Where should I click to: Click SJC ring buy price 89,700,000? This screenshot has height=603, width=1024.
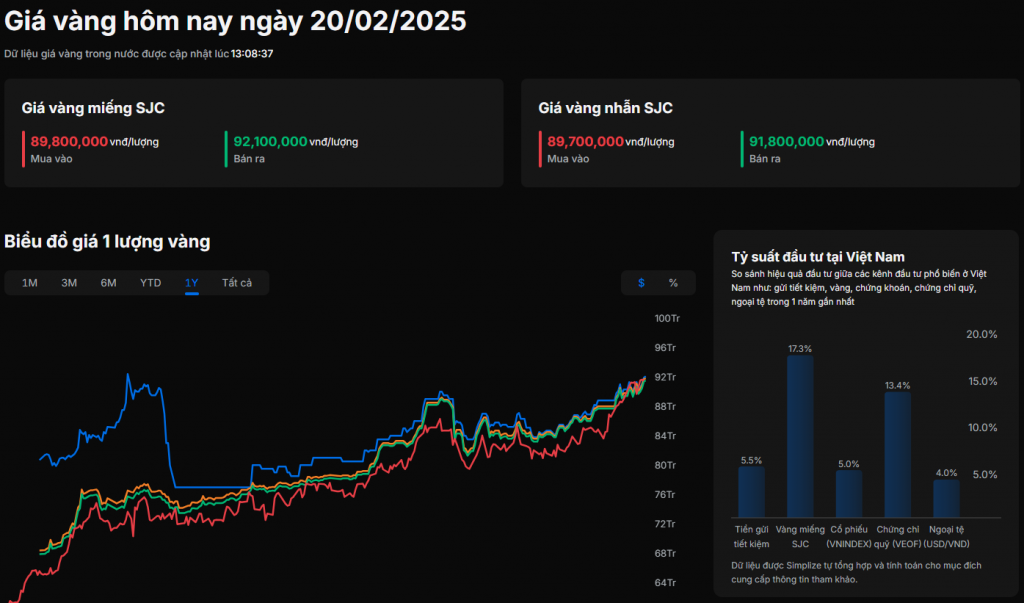586,142
